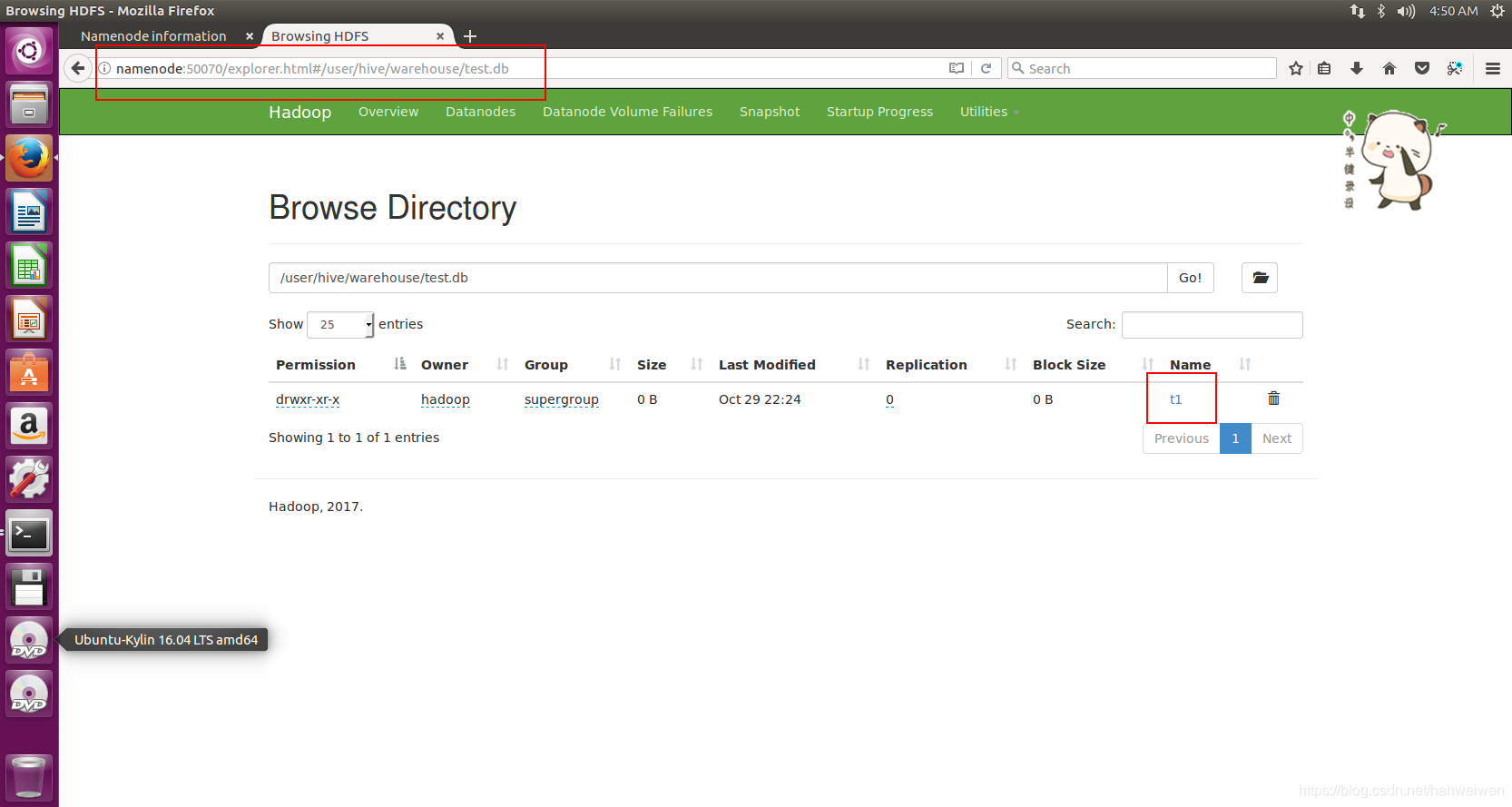The width and height of the screenshot is (1512, 807).
Task: Bookmark this page with the star icon
Action: tap(1296, 68)
